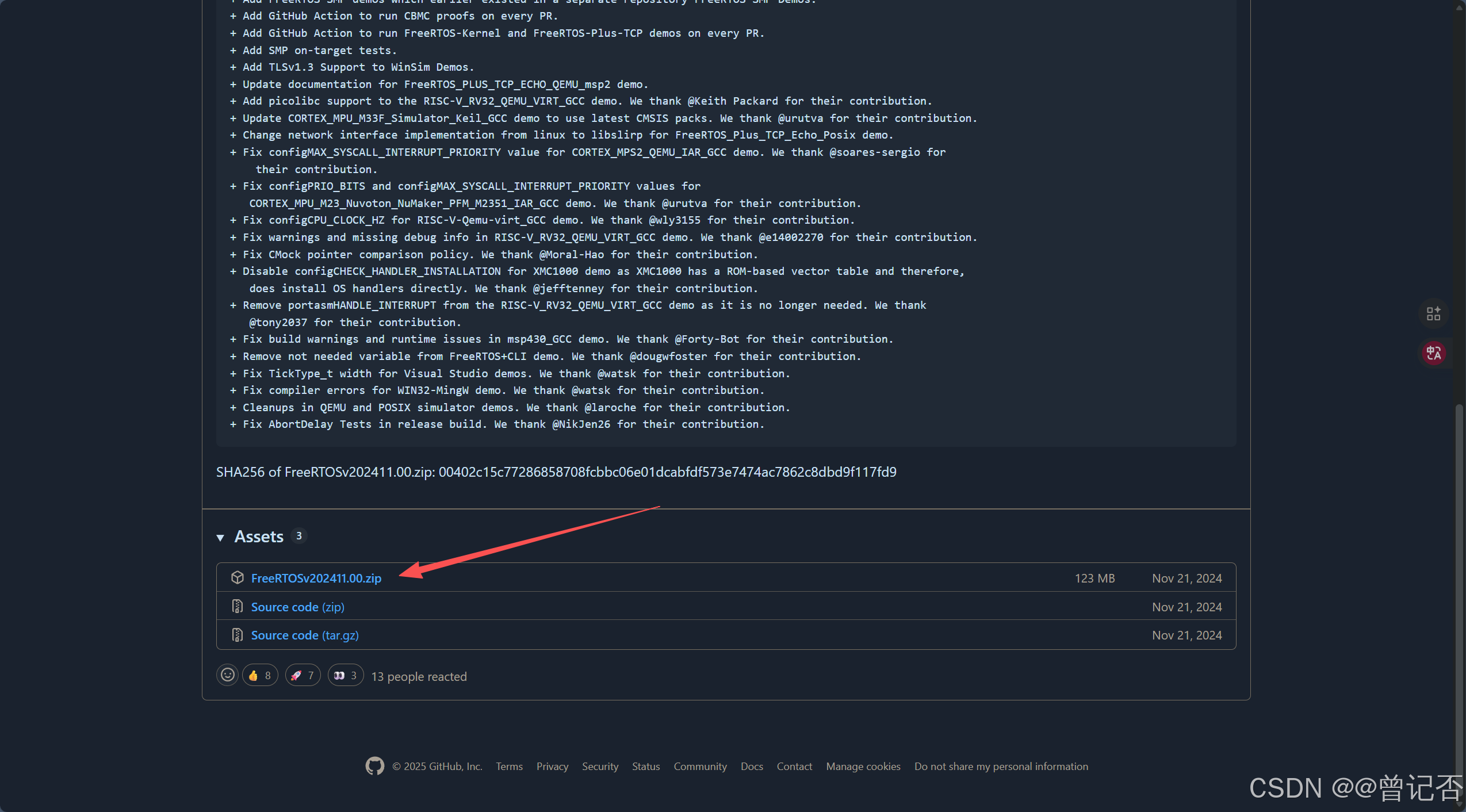
Task: Click the Nov 21, 2024 date for Source code (zip)
Action: (1186, 607)
